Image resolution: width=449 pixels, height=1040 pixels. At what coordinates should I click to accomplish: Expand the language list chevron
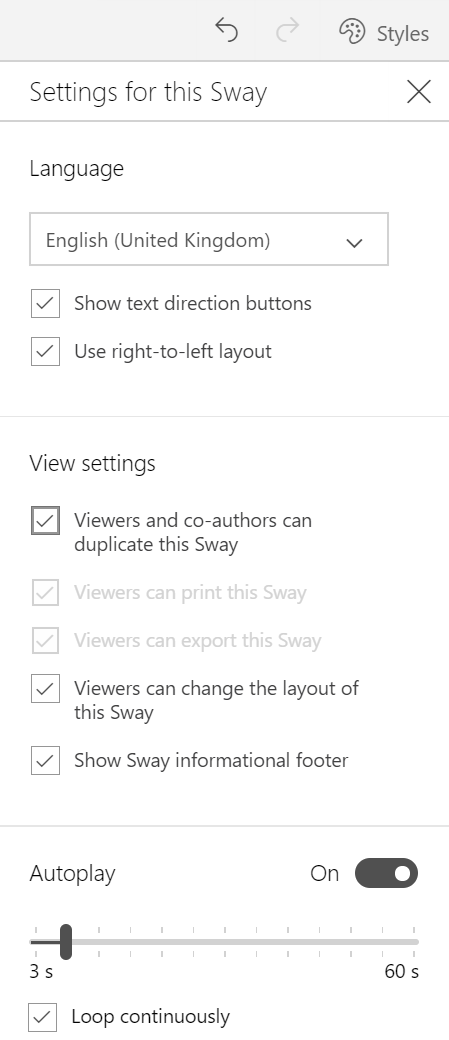355,243
